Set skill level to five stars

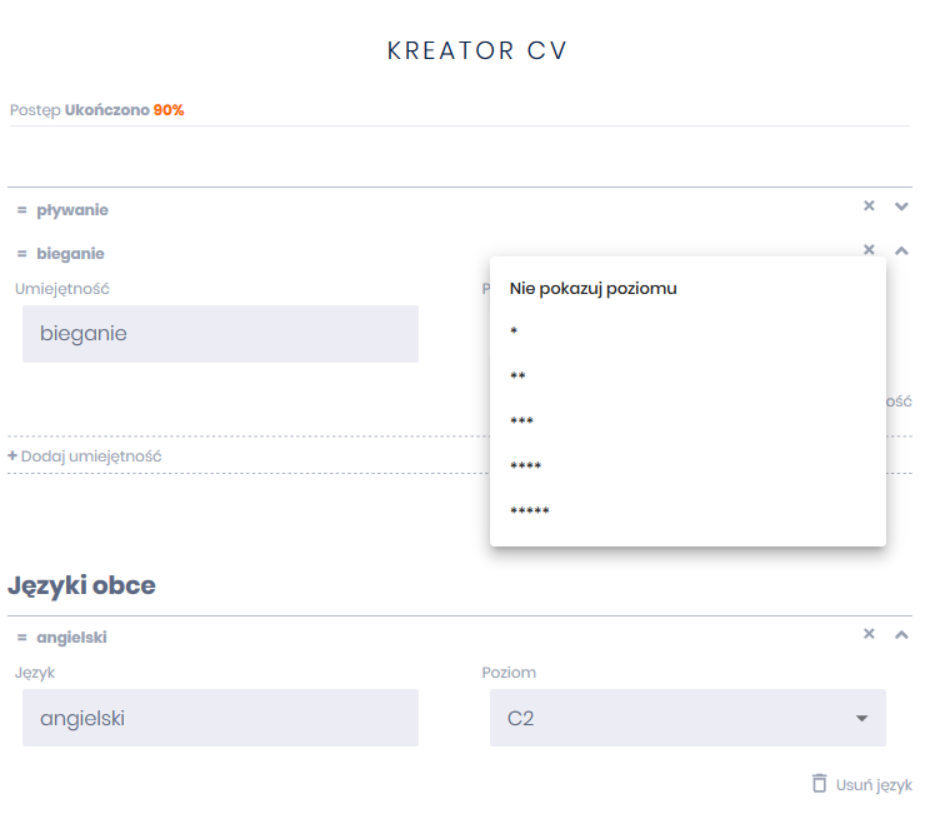tap(530, 512)
